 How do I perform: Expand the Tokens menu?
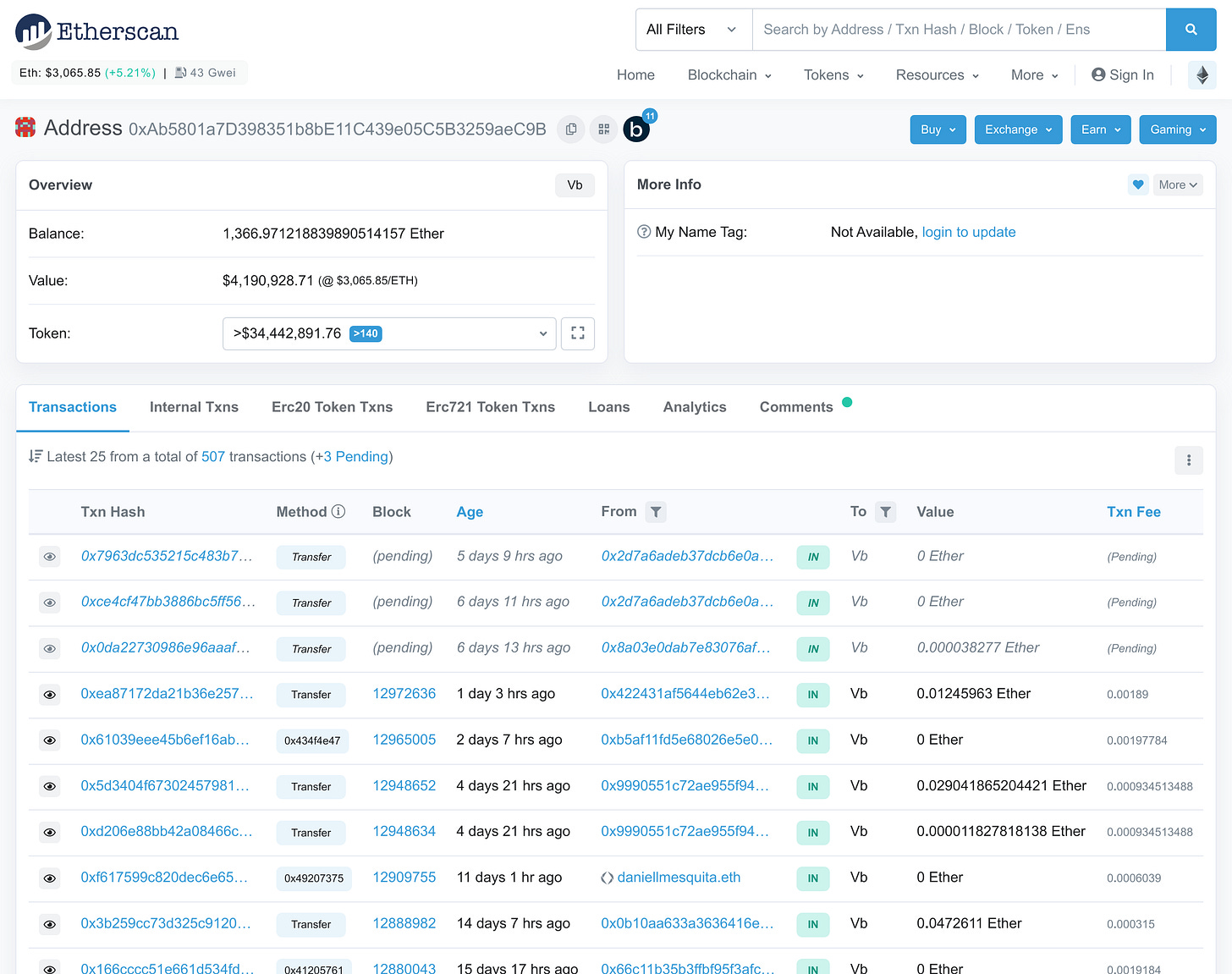pyautogui.click(x=833, y=74)
